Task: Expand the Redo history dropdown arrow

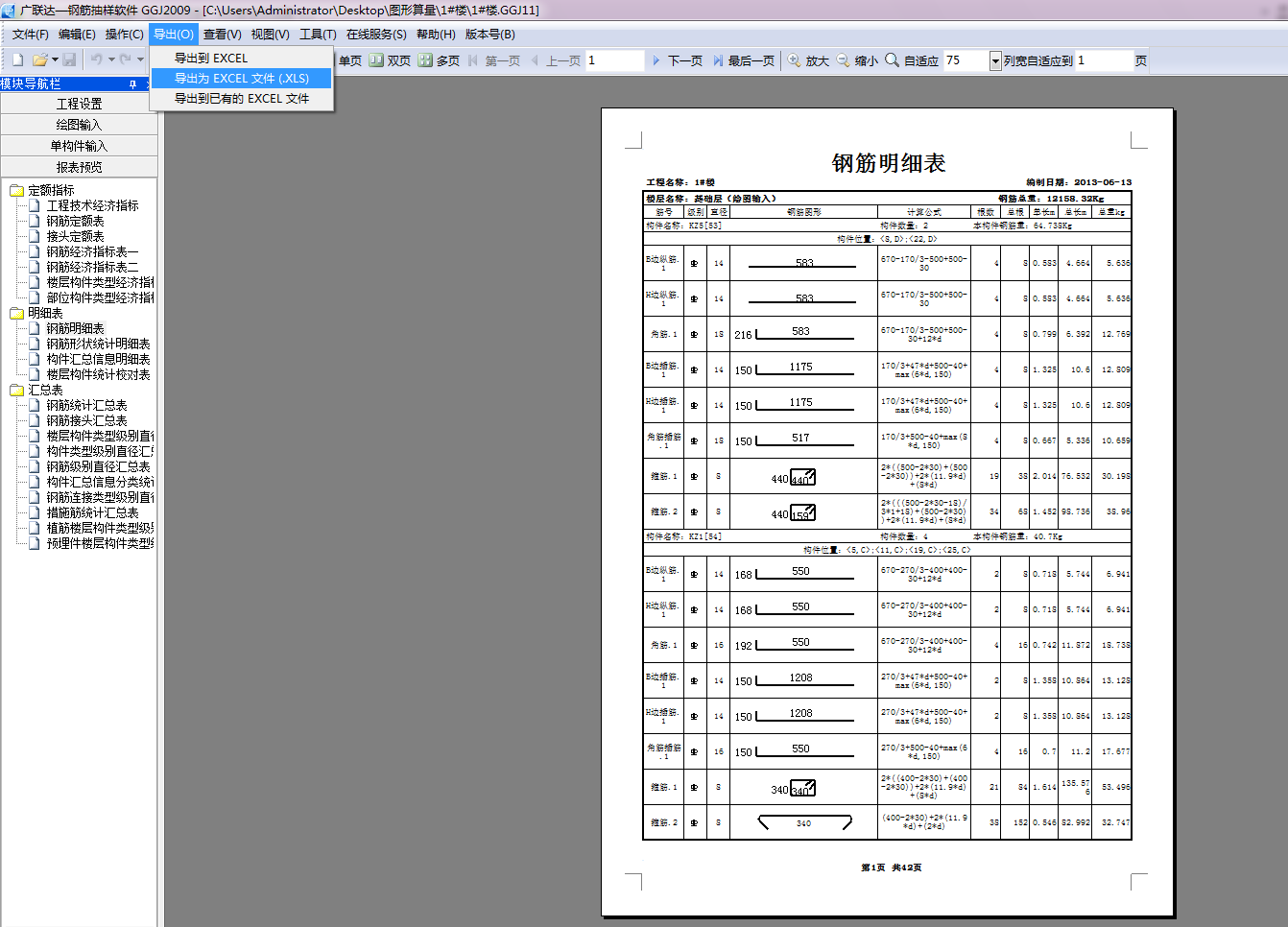Action: tap(140, 59)
